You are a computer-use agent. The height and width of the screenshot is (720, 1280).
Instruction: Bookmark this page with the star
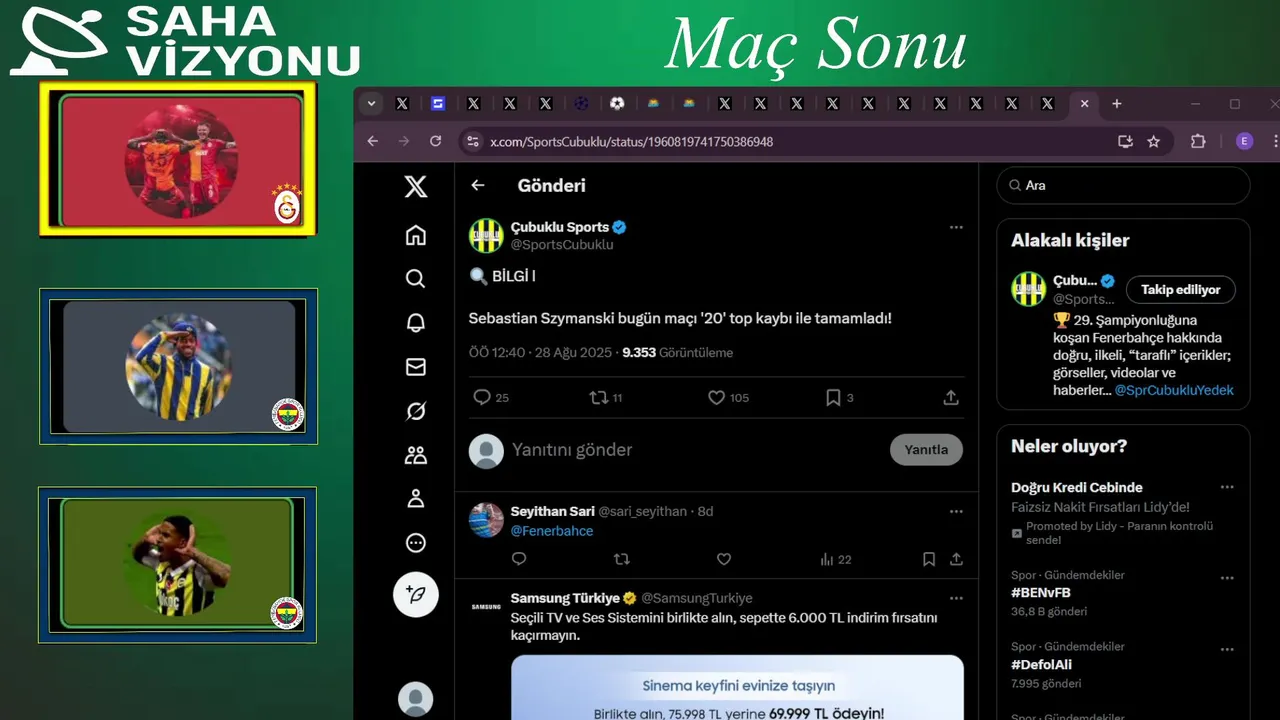pos(1153,142)
